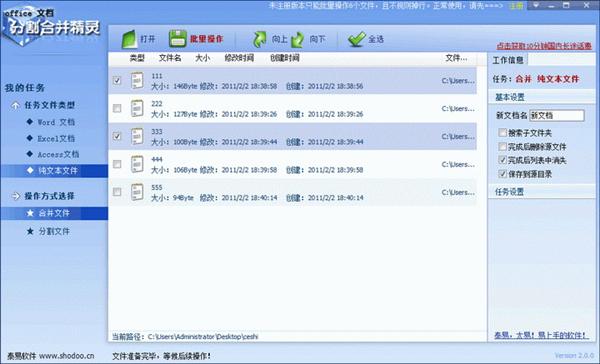Click the diamond bullet beside Excel文档
The image size is (600, 364).
[x=29, y=138]
